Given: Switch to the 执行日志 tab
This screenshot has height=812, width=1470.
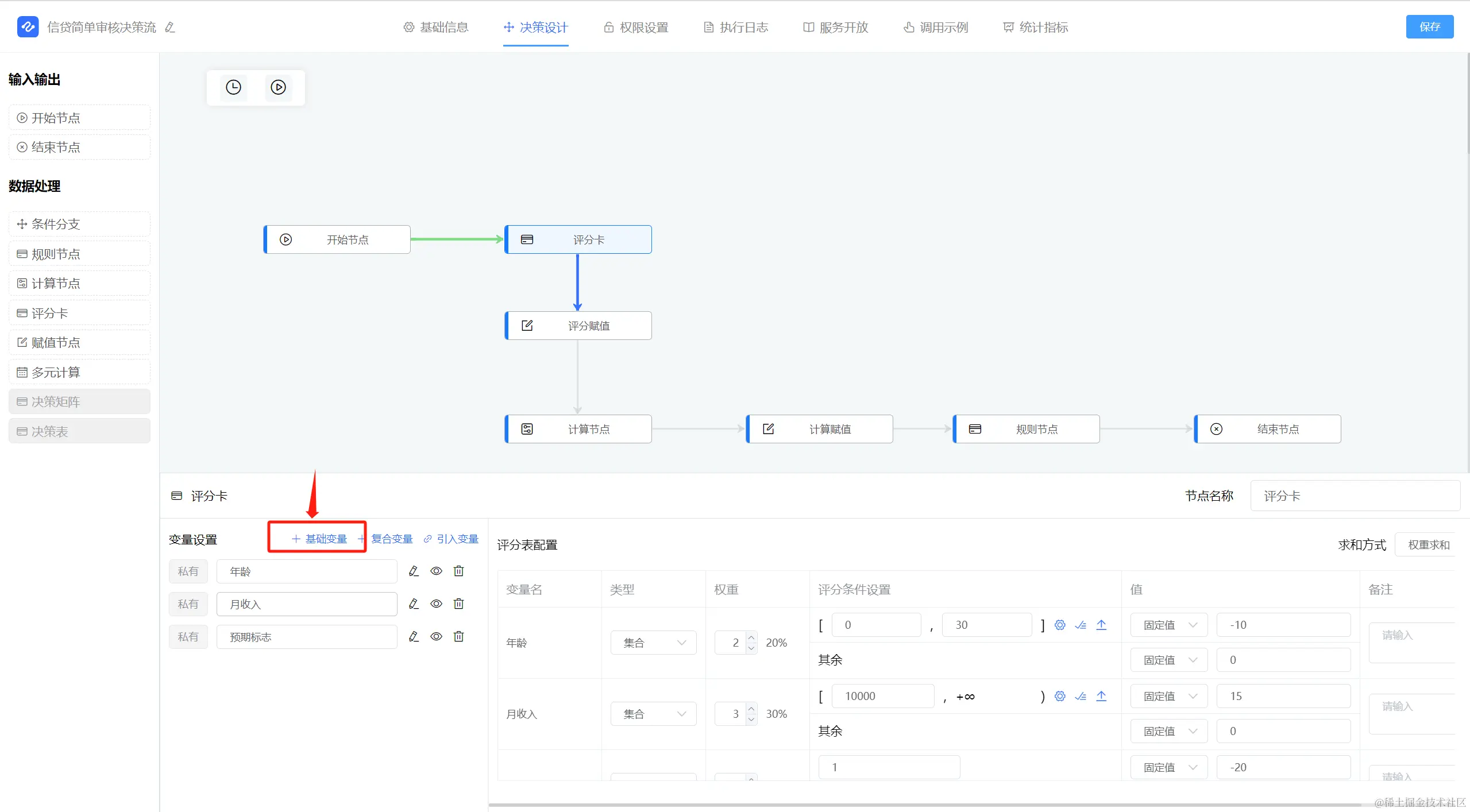Looking at the screenshot, I should [736, 27].
